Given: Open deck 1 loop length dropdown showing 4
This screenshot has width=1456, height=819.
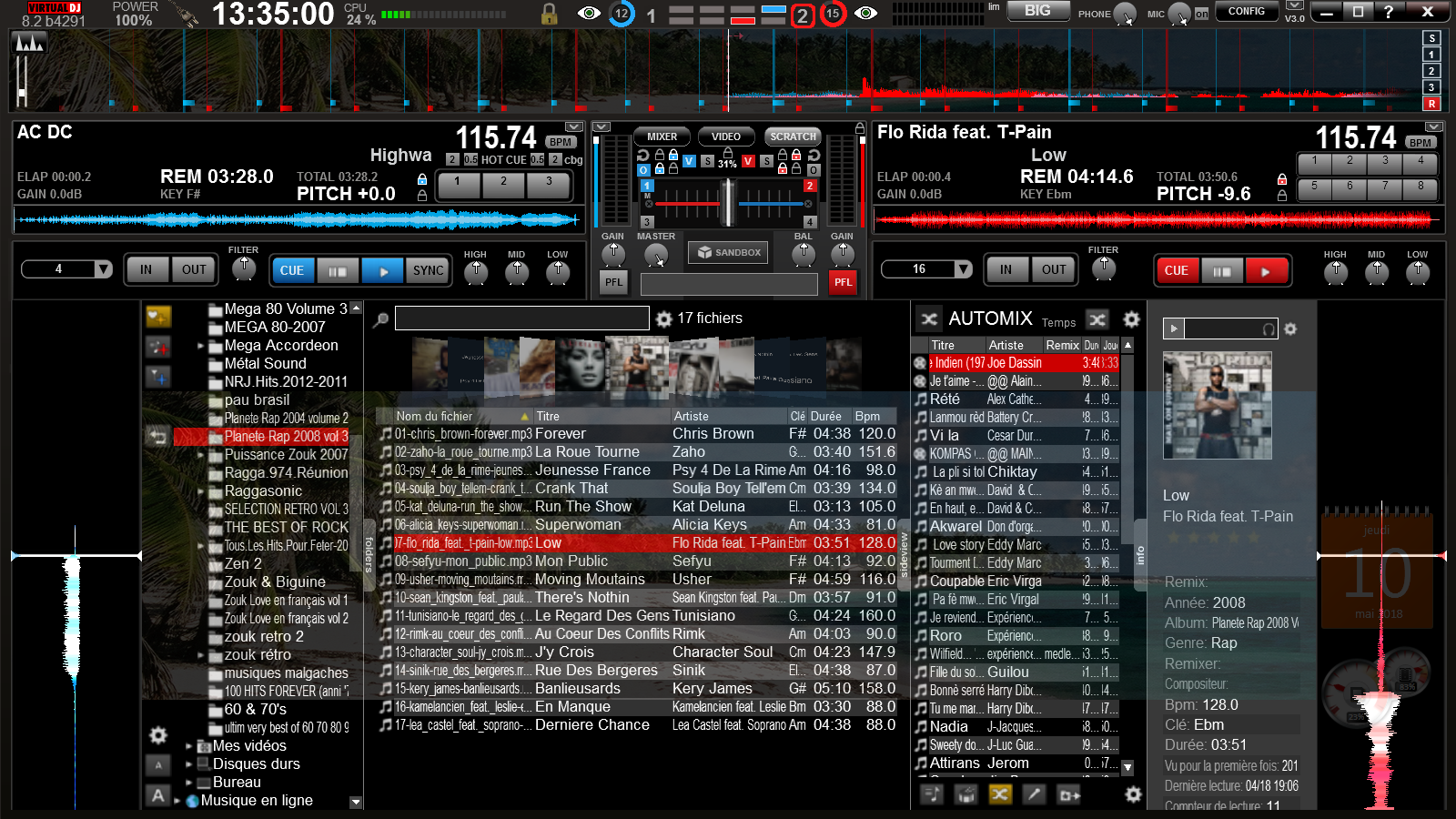Looking at the screenshot, I should (66, 269).
